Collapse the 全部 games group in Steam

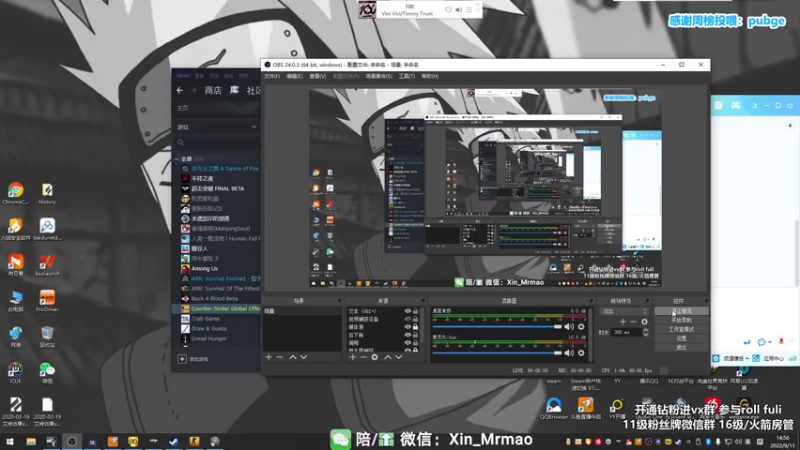pyautogui.click(x=177, y=159)
